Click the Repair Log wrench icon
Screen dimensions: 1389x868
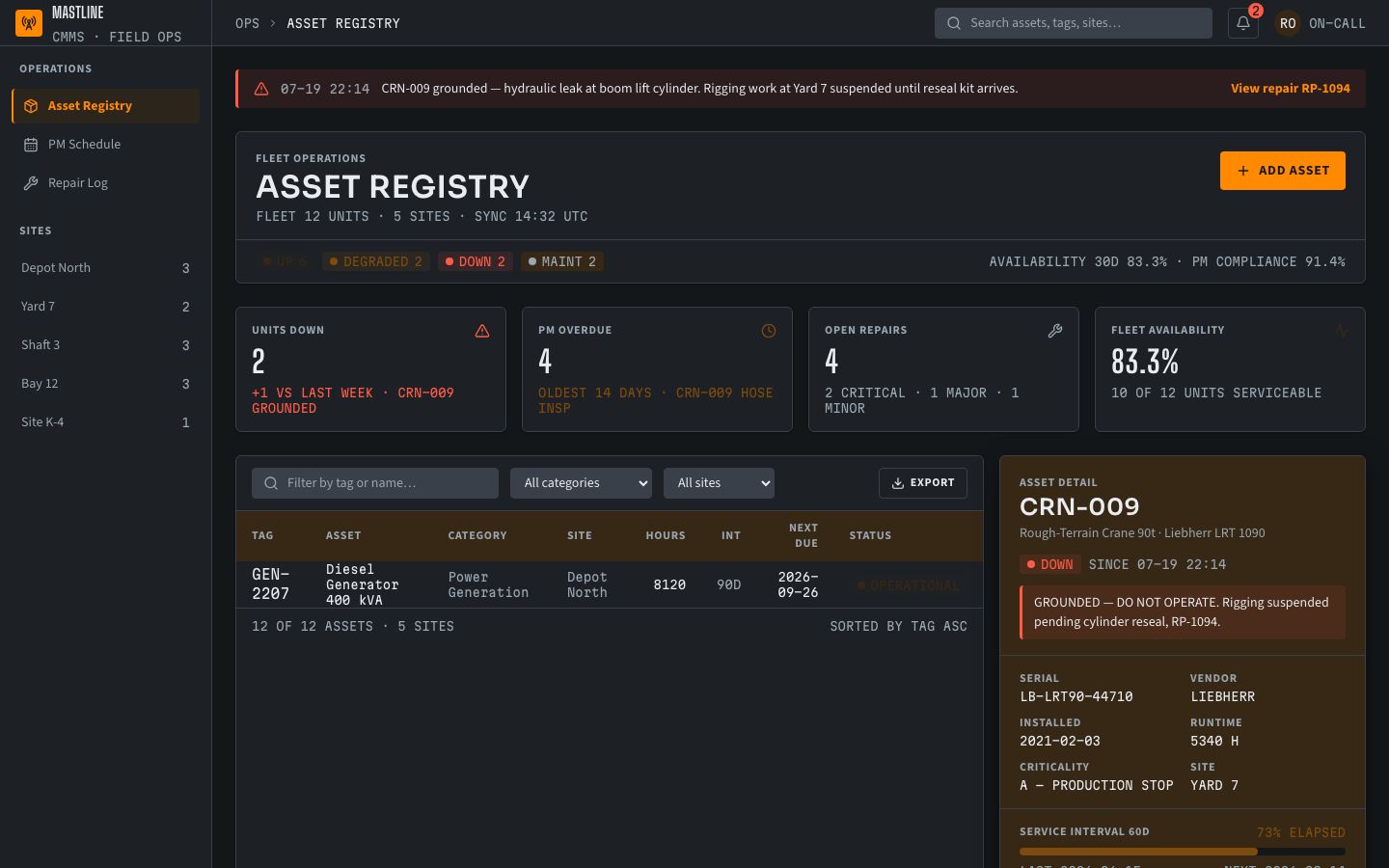[31, 183]
